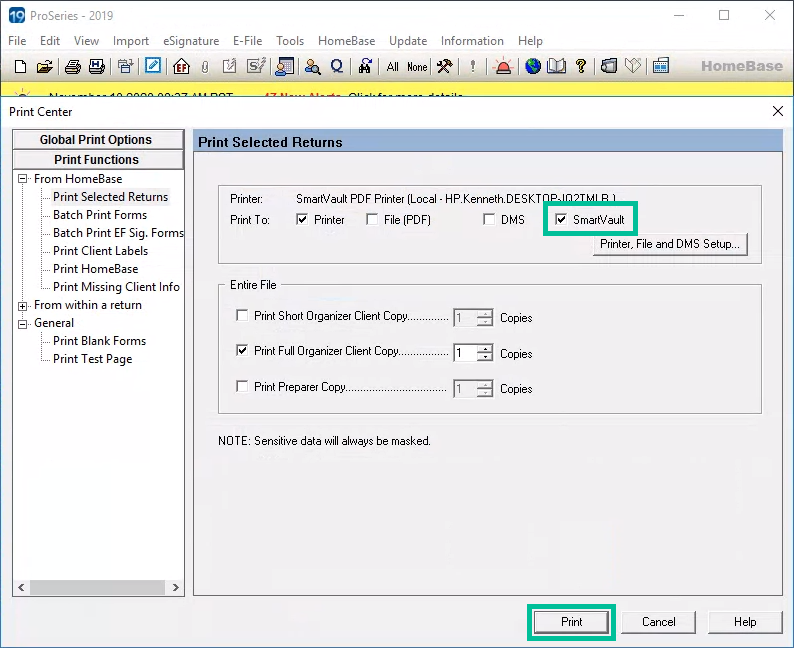
Task: Collapse the From HomeBase tree node
Action: (x=22, y=179)
